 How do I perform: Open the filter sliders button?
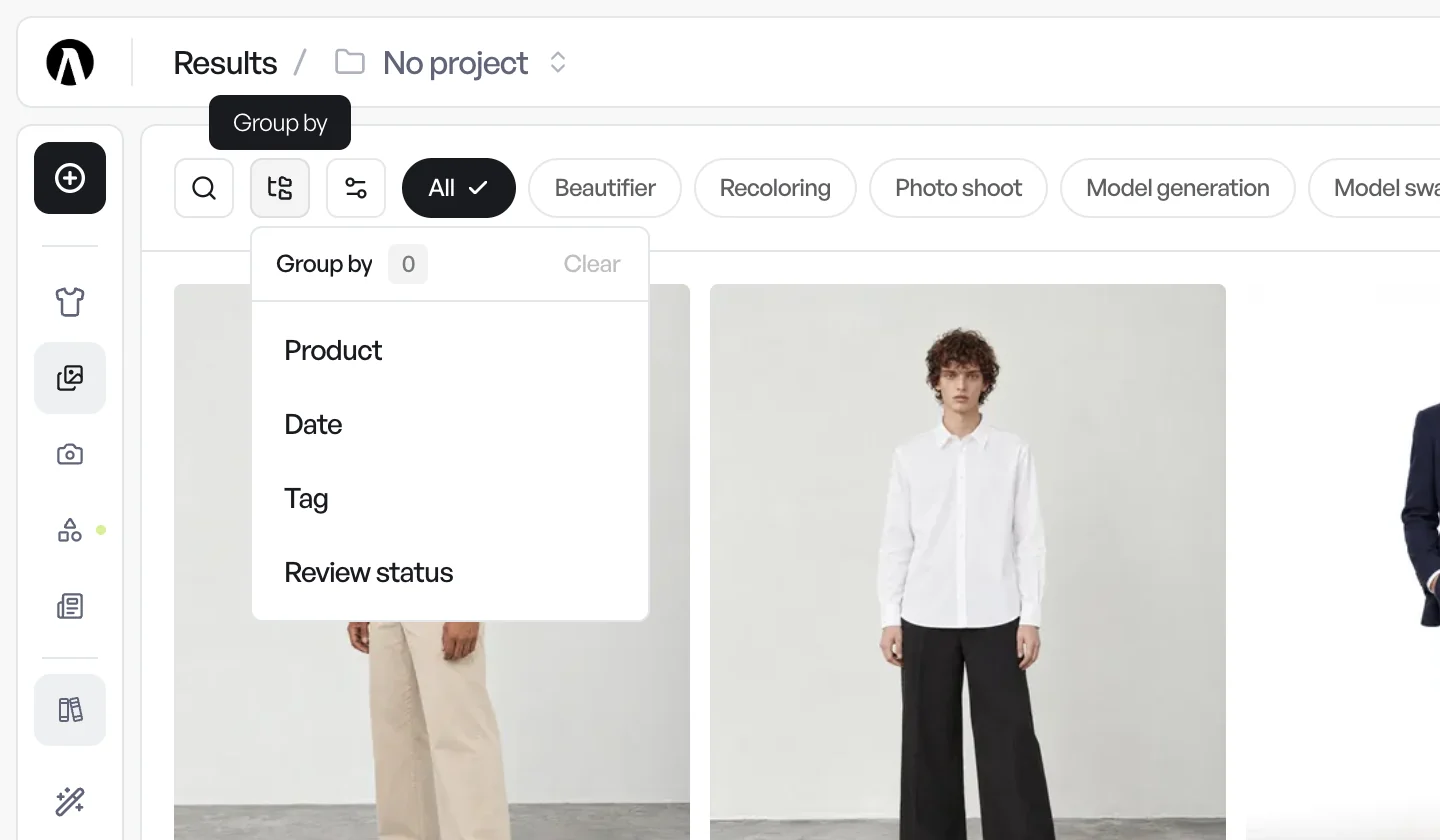point(356,188)
